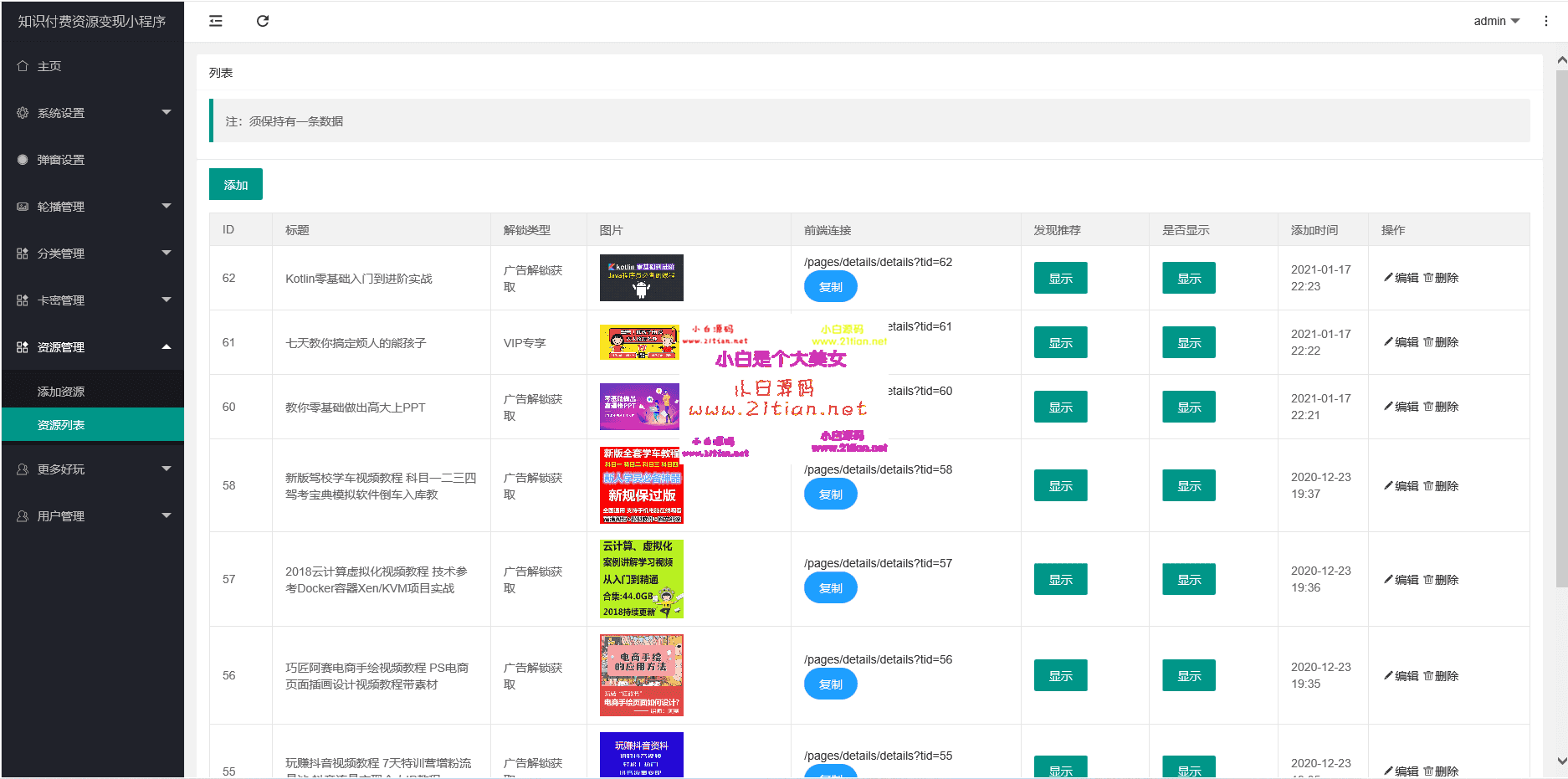Click 复制 button for tid=58 link
The height and width of the screenshot is (779, 1568).
point(830,495)
